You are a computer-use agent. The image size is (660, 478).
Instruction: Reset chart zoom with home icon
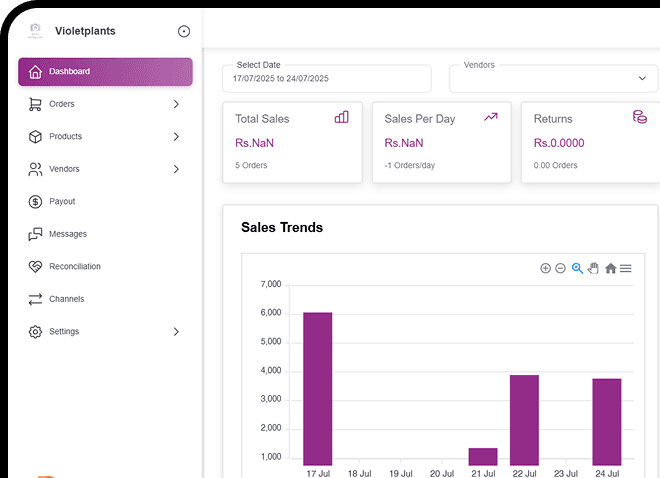[610, 268]
